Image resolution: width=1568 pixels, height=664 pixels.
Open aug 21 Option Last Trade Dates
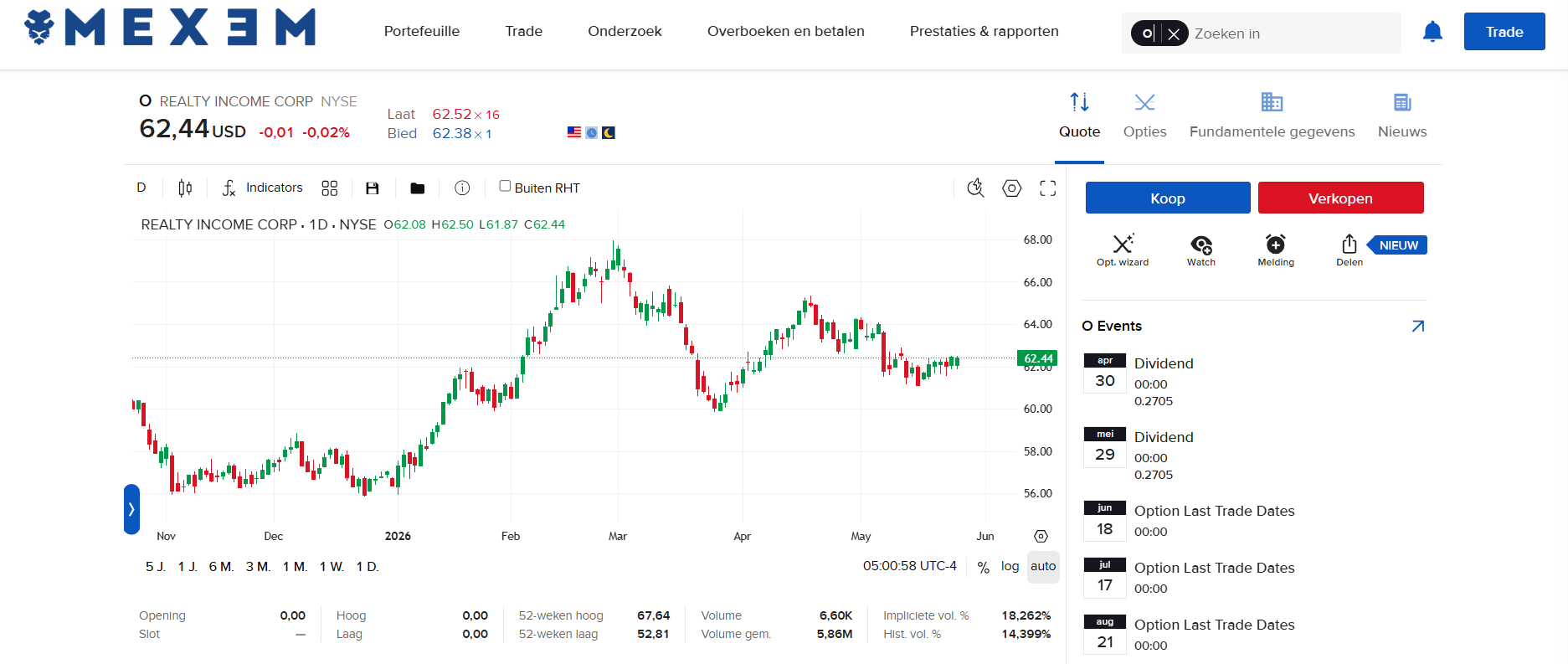[1254, 635]
